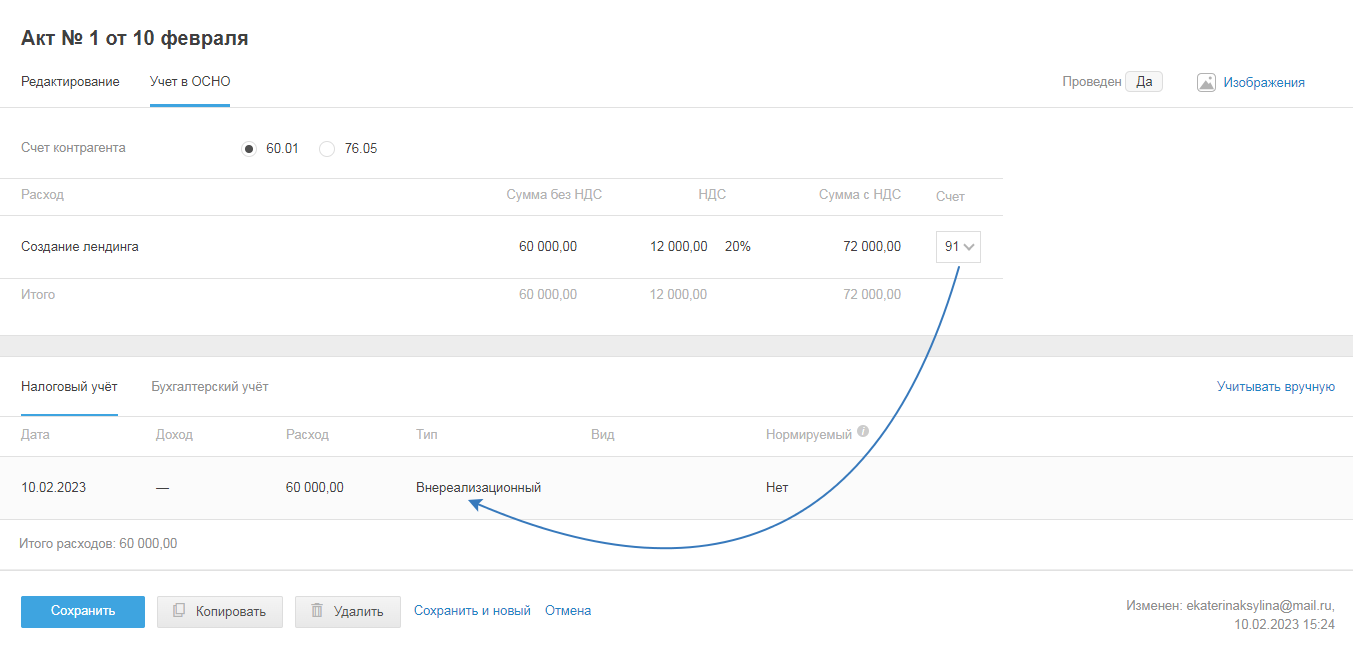
Task: Click the Внереализационный type cell
Action: click(x=478, y=488)
